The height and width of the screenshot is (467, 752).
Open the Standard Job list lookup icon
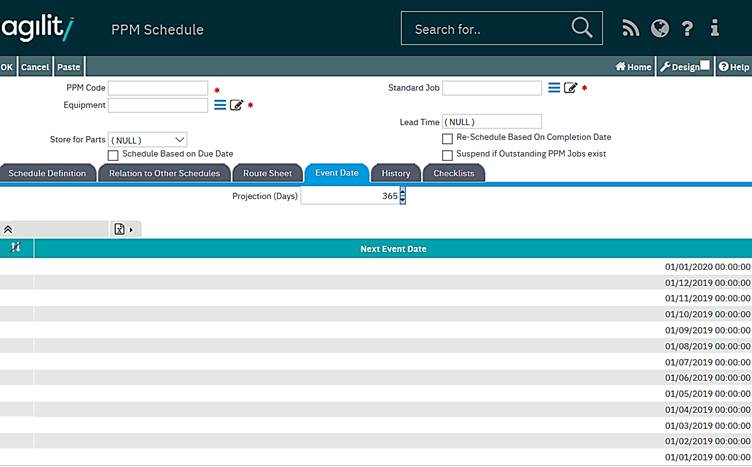554,88
